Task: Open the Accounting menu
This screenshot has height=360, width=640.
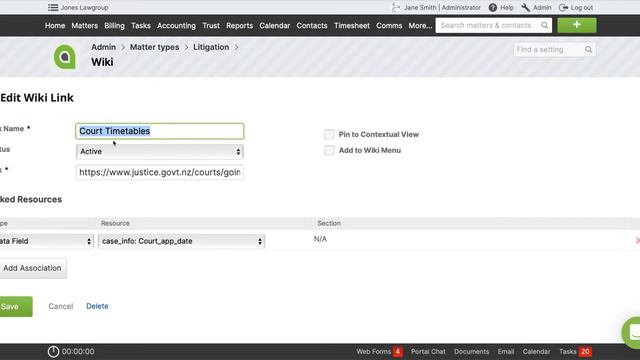Action: pyautogui.click(x=176, y=25)
